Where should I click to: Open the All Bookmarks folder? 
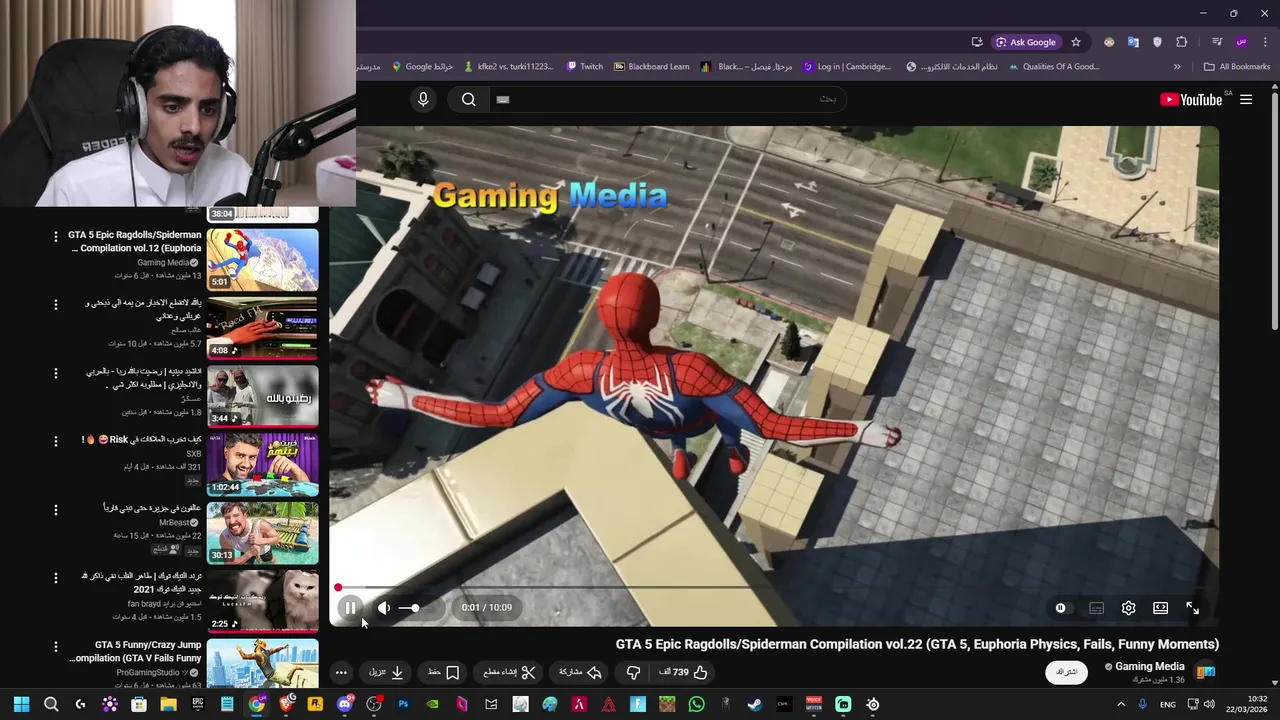1237,67
